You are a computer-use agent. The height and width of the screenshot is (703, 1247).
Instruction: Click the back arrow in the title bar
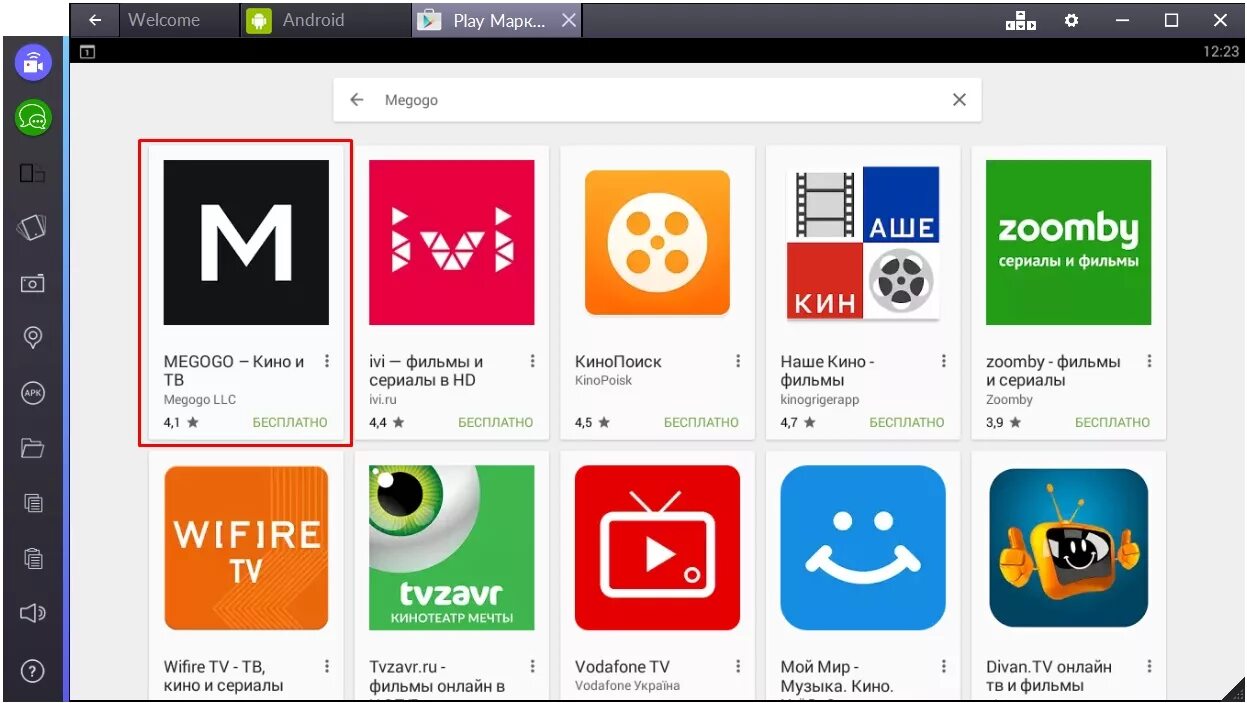pyautogui.click(x=95, y=20)
